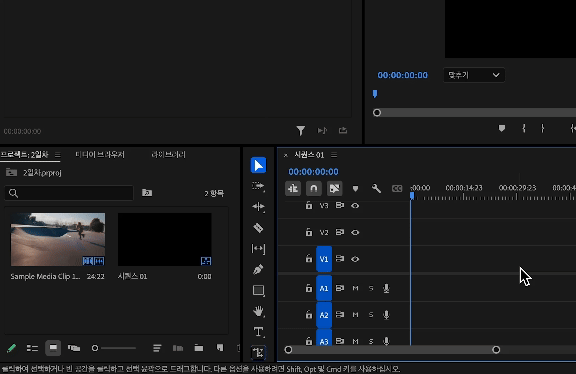Open sort icons menu
Image resolution: width=576 pixels, height=374 pixels.
(157, 348)
